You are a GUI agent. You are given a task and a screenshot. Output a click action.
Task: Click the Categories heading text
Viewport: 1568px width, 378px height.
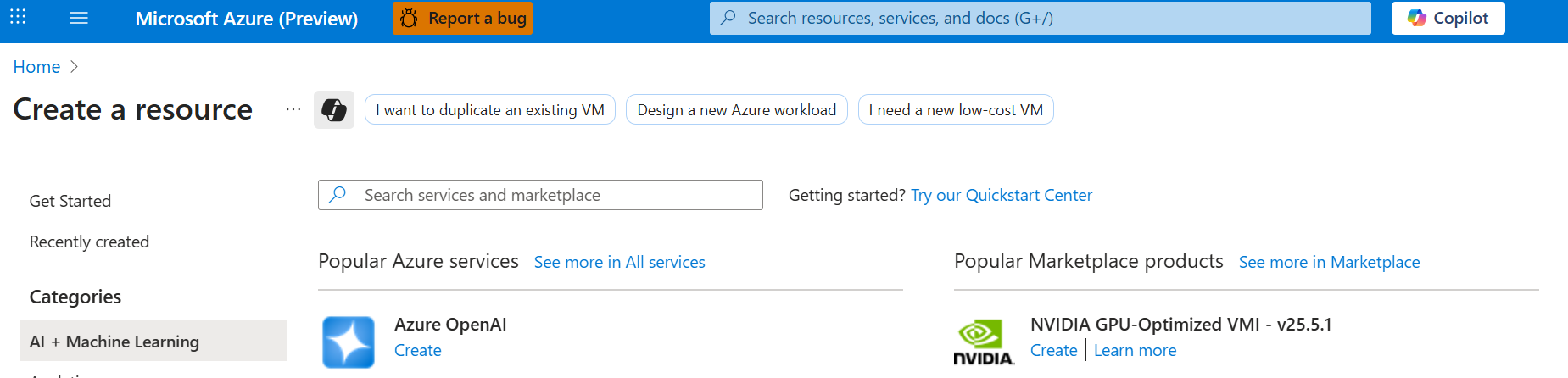point(75,297)
